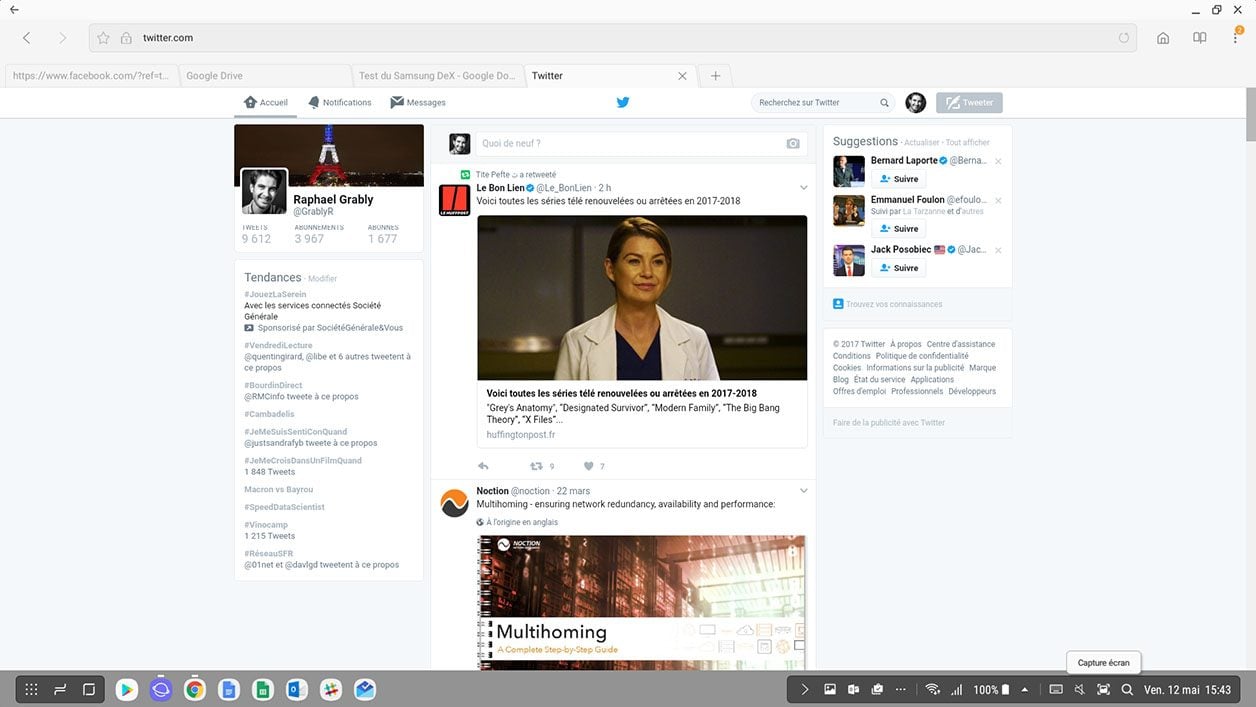
Task: Open Trouvez vos connaissances link
Action: click(x=894, y=304)
